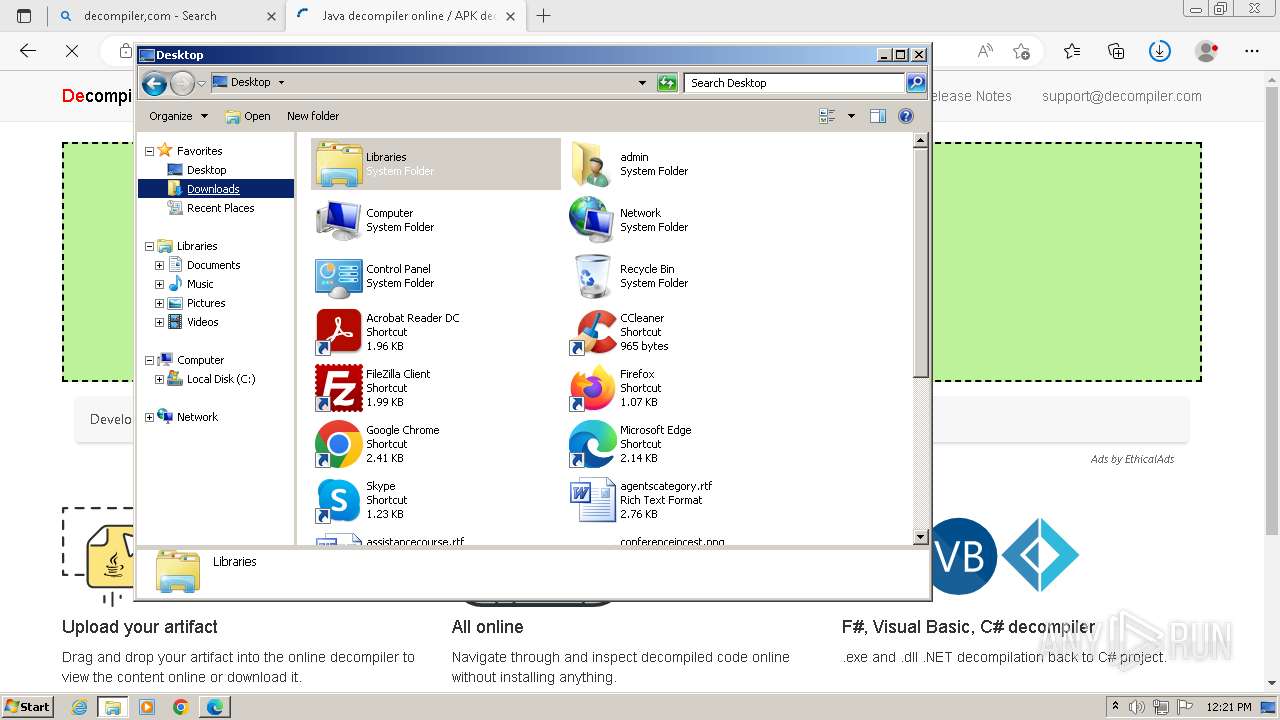Viewport: 1280px width, 720px height.
Task: Click the Release Notes link
Action: point(971,96)
